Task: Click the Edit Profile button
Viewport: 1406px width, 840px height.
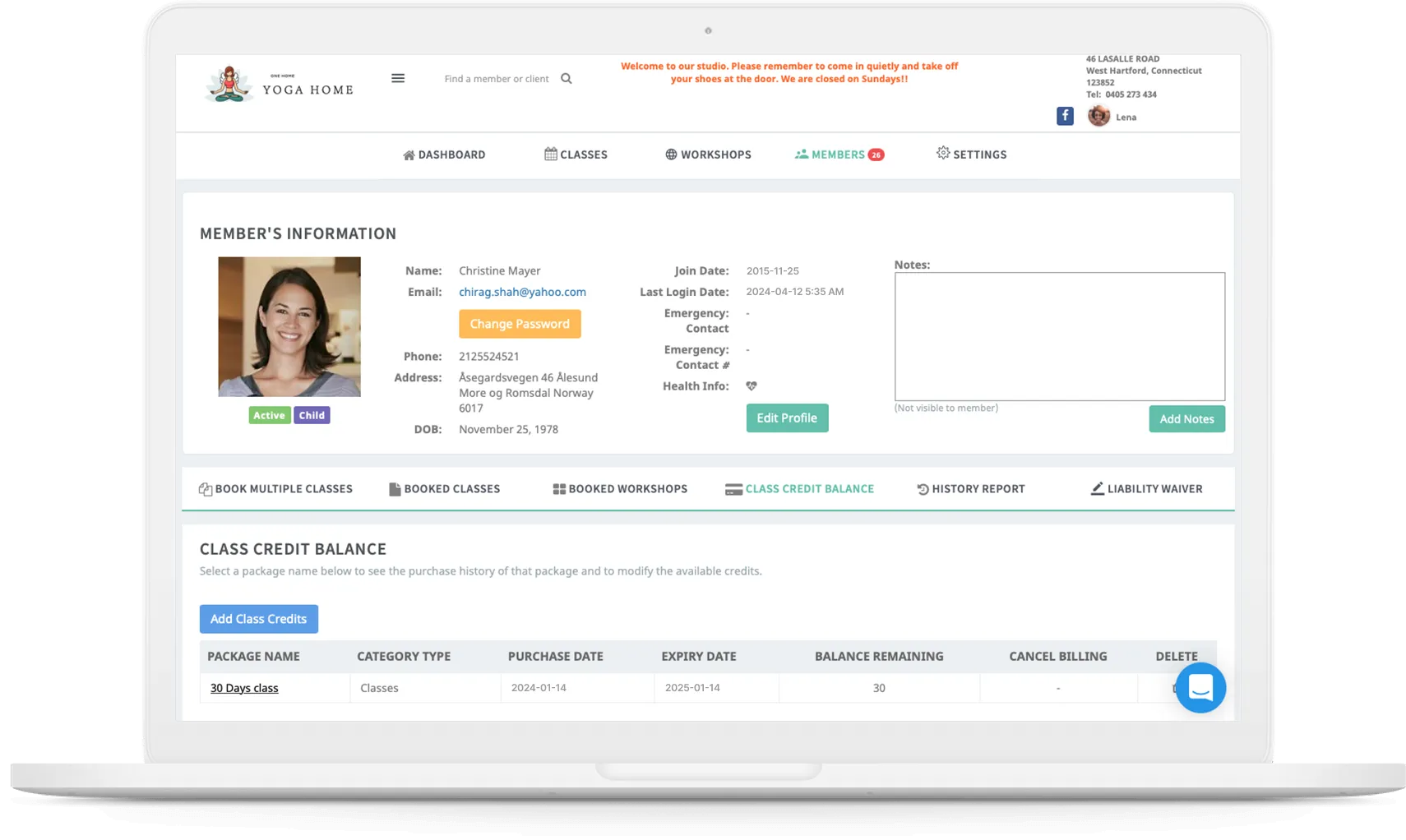Action: point(786,418)
